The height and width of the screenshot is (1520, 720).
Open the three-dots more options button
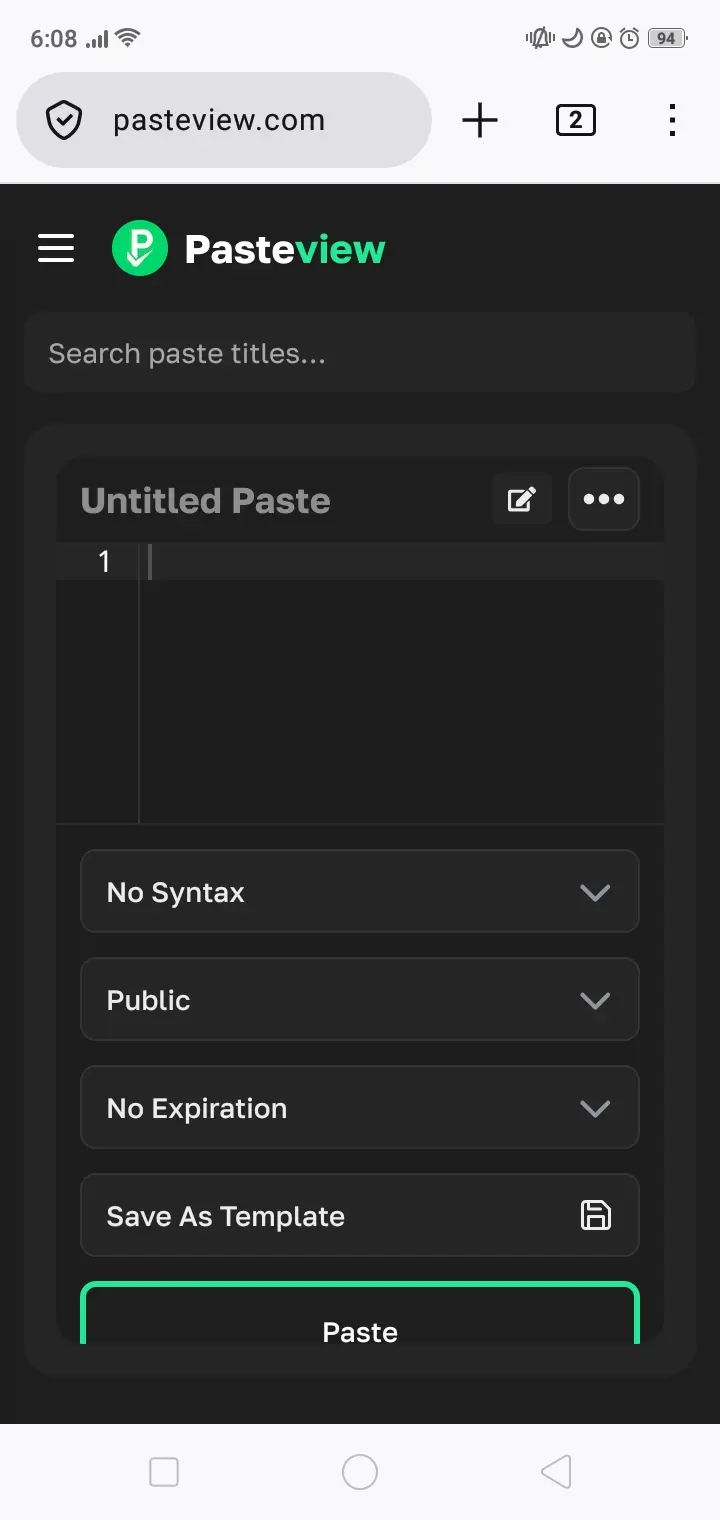(604, 499)
